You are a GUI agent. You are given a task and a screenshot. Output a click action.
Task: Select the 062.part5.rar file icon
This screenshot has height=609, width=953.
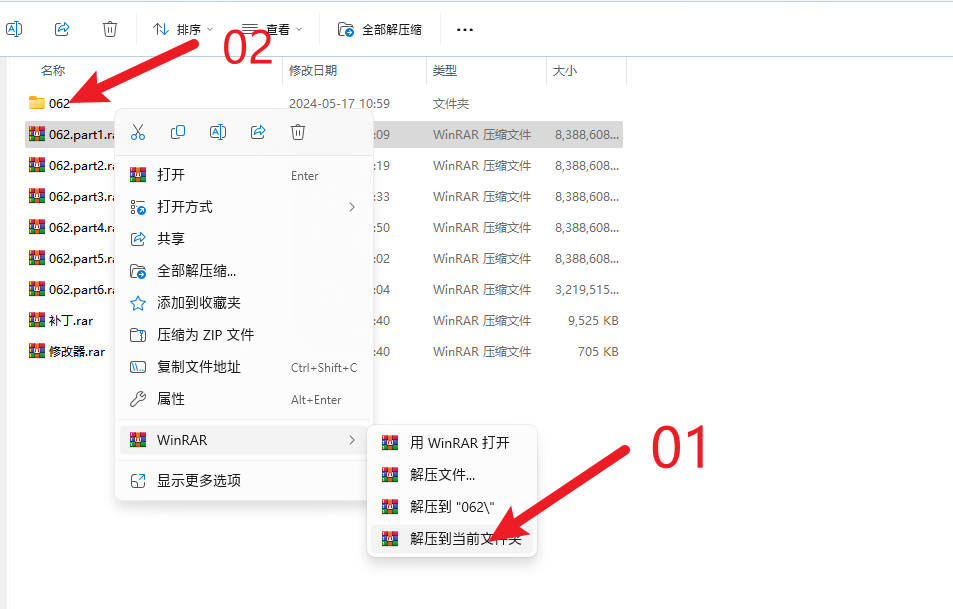[x=37, y=258]
